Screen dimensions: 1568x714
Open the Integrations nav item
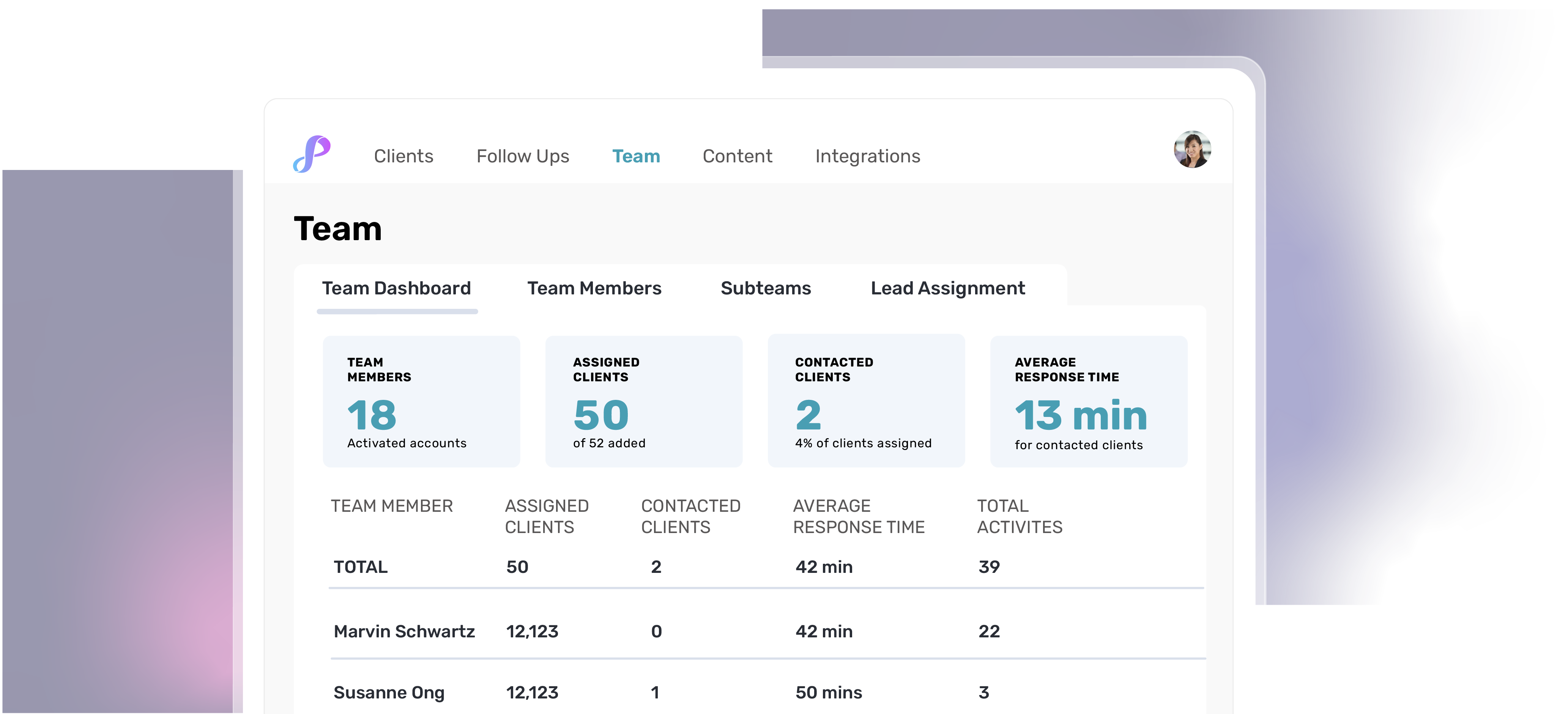point(867,156)
